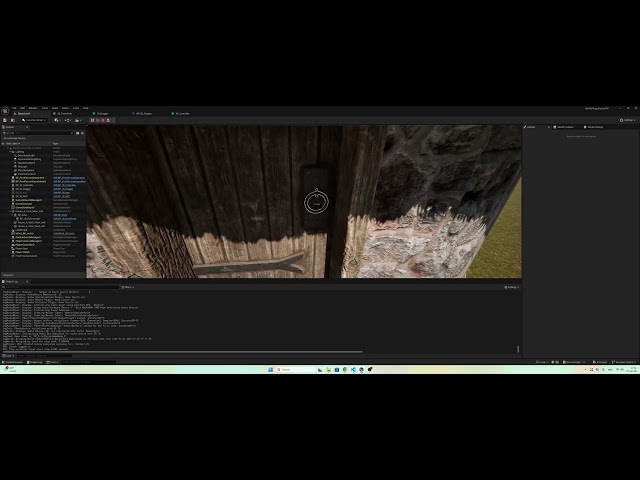The width and height of the screenshot is (640, 480).
Task: Open the Outliner settings gear icon
Action: [82, 133]
